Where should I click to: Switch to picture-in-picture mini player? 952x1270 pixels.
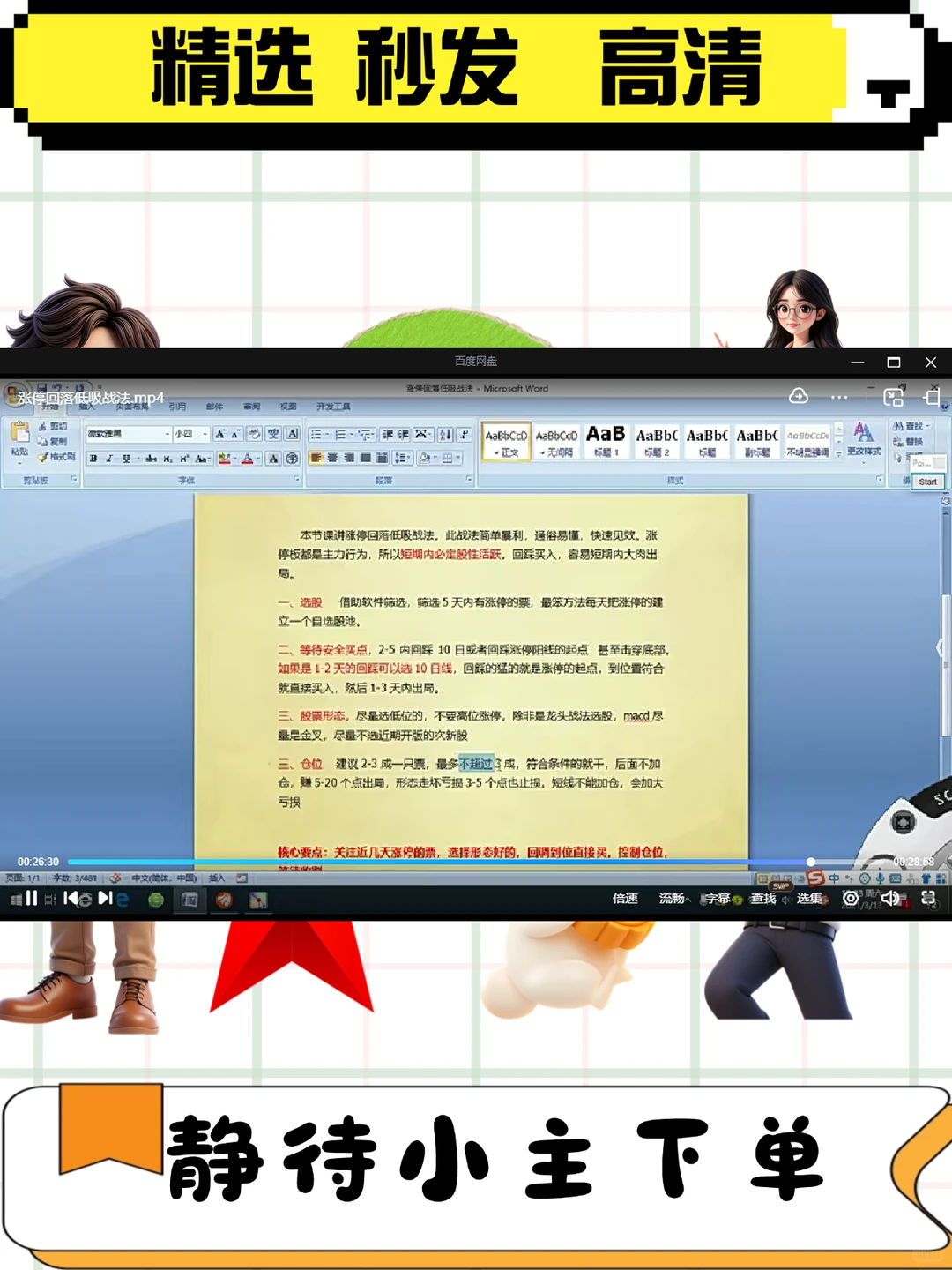click(893, 397)
